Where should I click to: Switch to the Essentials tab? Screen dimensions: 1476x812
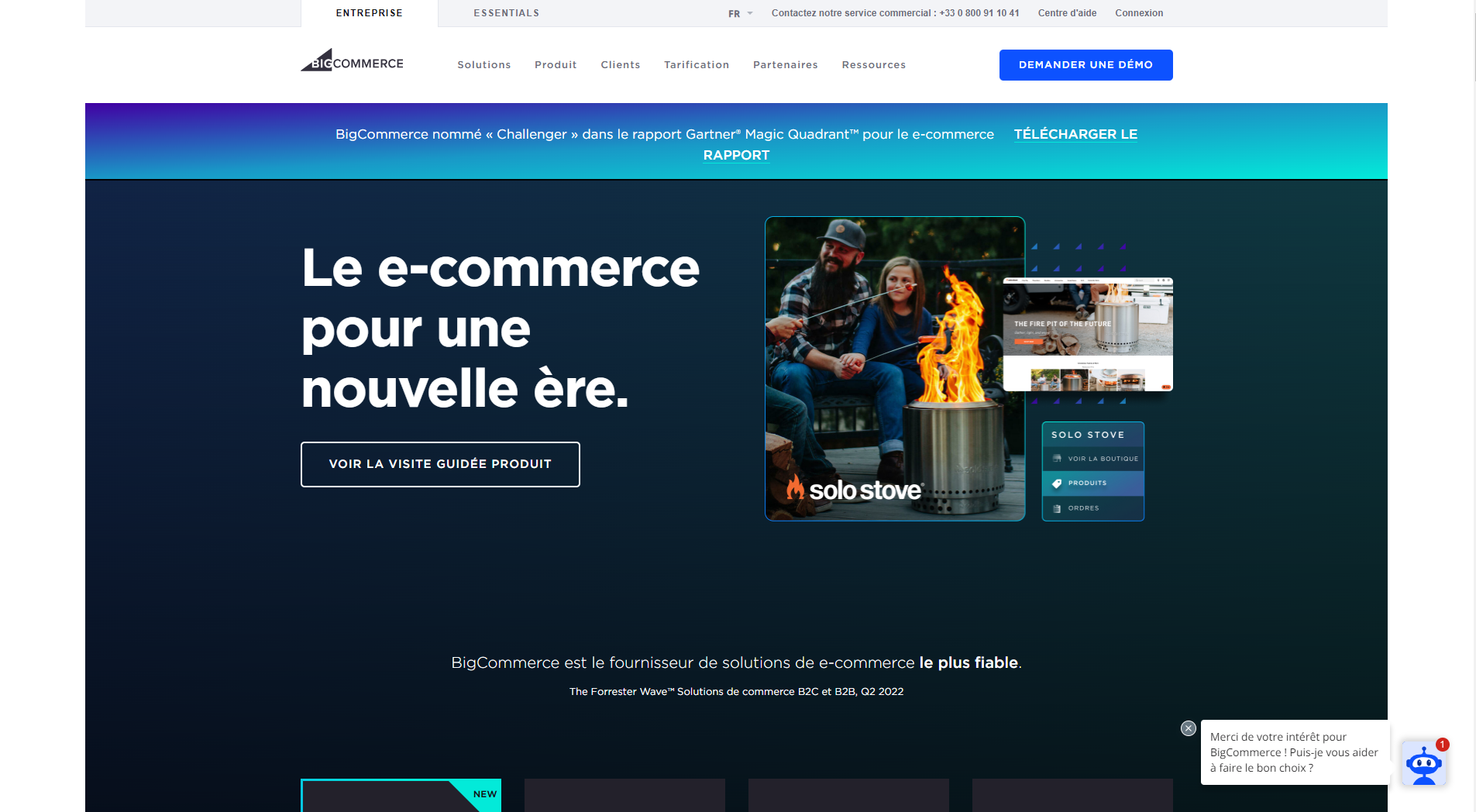click(507, 13)
